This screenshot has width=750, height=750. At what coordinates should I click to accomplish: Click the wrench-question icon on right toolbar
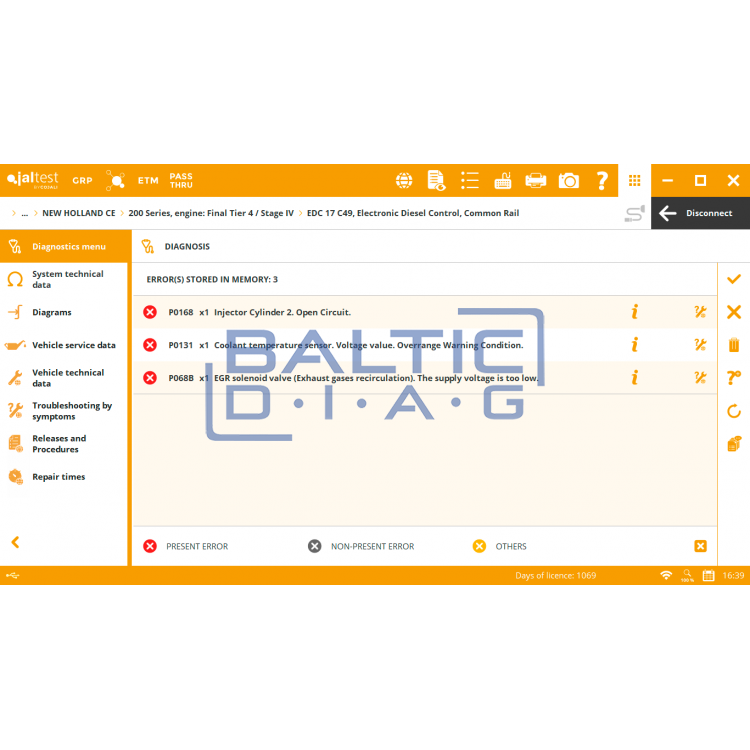734,378
